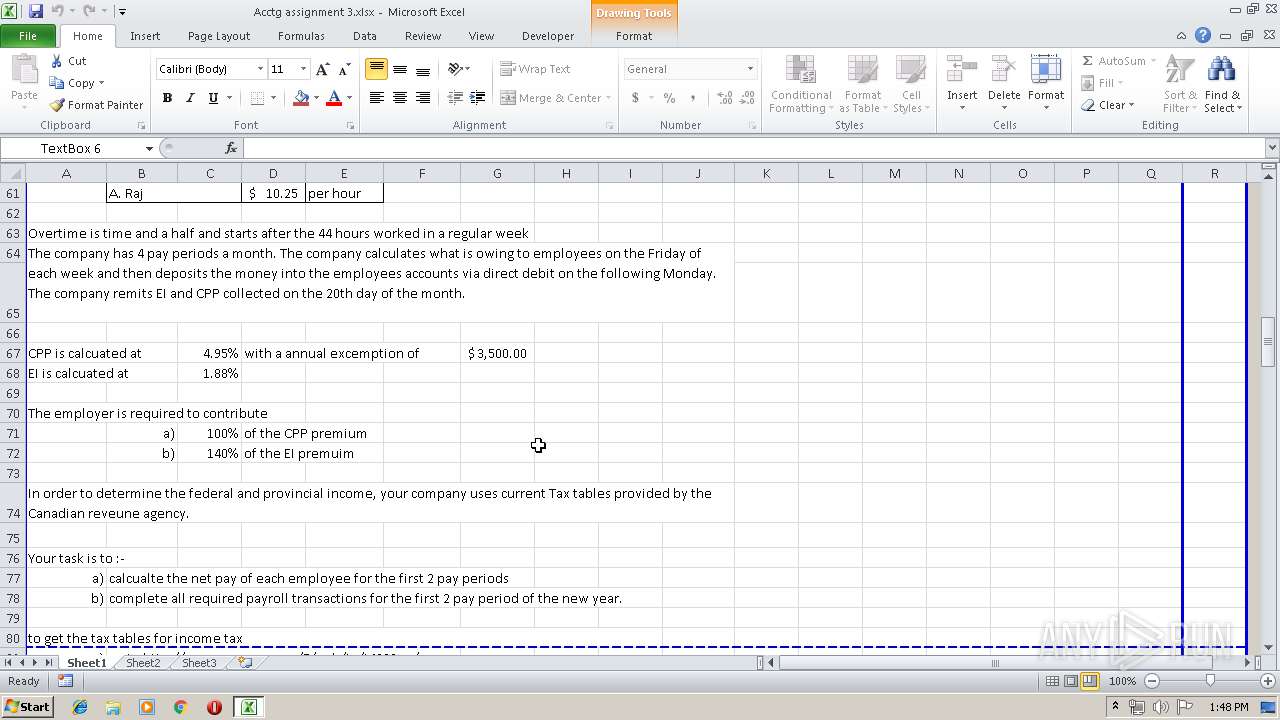This screenshot has height=720, width=1280.
Task: Open Find & Select binoculars menu
Action: click(x=1222, y=85)
